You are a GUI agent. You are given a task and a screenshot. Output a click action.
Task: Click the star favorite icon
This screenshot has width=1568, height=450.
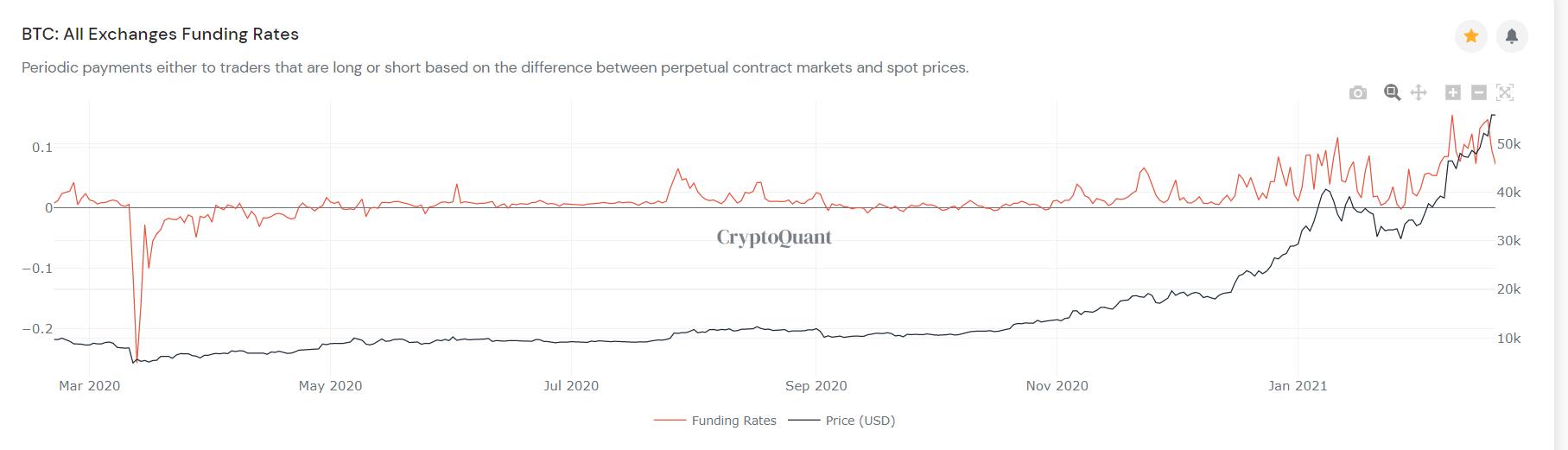[x=1470, y=36]
